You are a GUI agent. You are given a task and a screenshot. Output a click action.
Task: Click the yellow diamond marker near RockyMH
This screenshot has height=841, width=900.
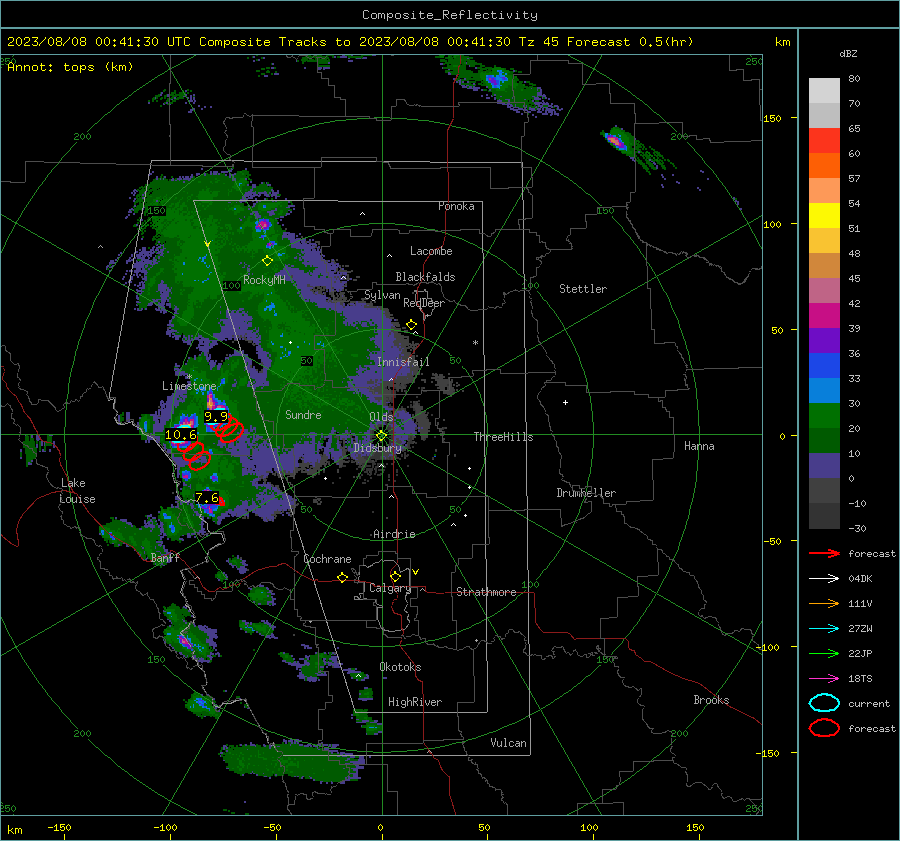(x=267, y=261)
